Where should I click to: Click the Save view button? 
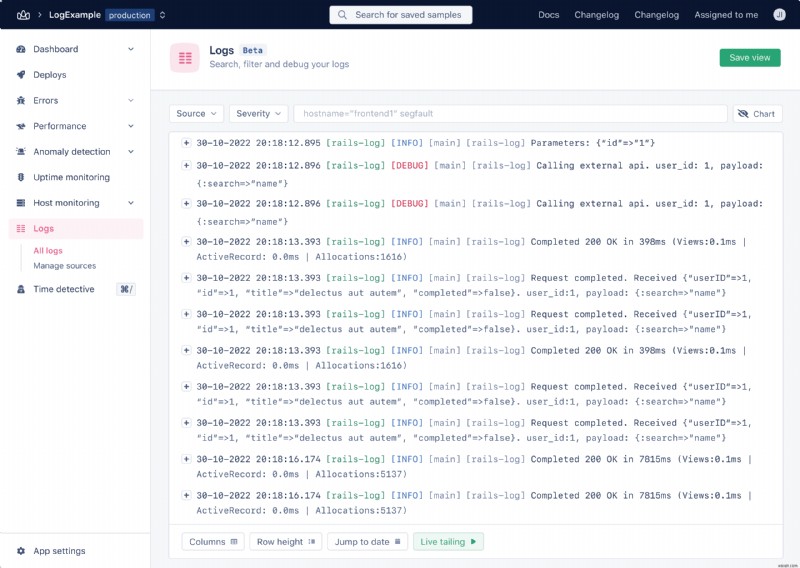[749, 58]
